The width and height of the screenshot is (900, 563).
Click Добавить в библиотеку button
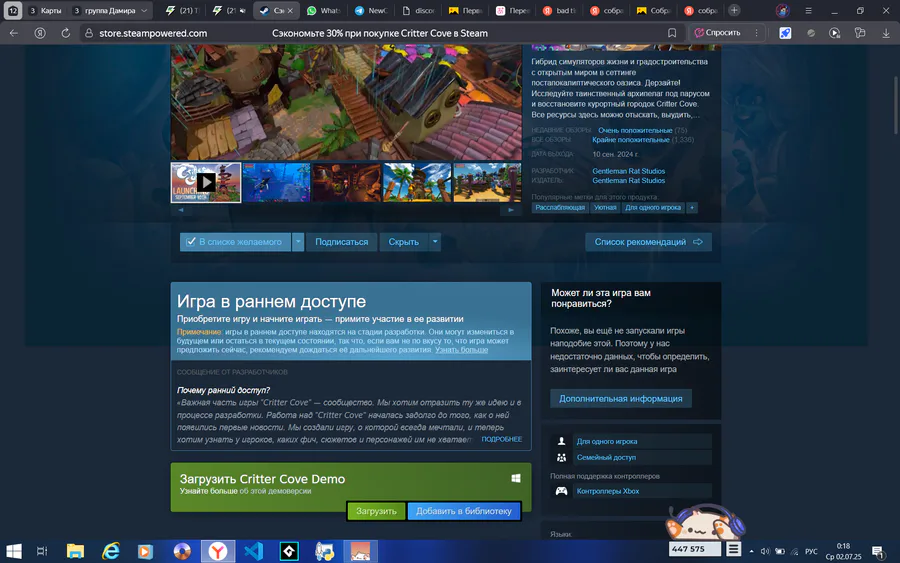pyautogui.click(x=464, y=511)
